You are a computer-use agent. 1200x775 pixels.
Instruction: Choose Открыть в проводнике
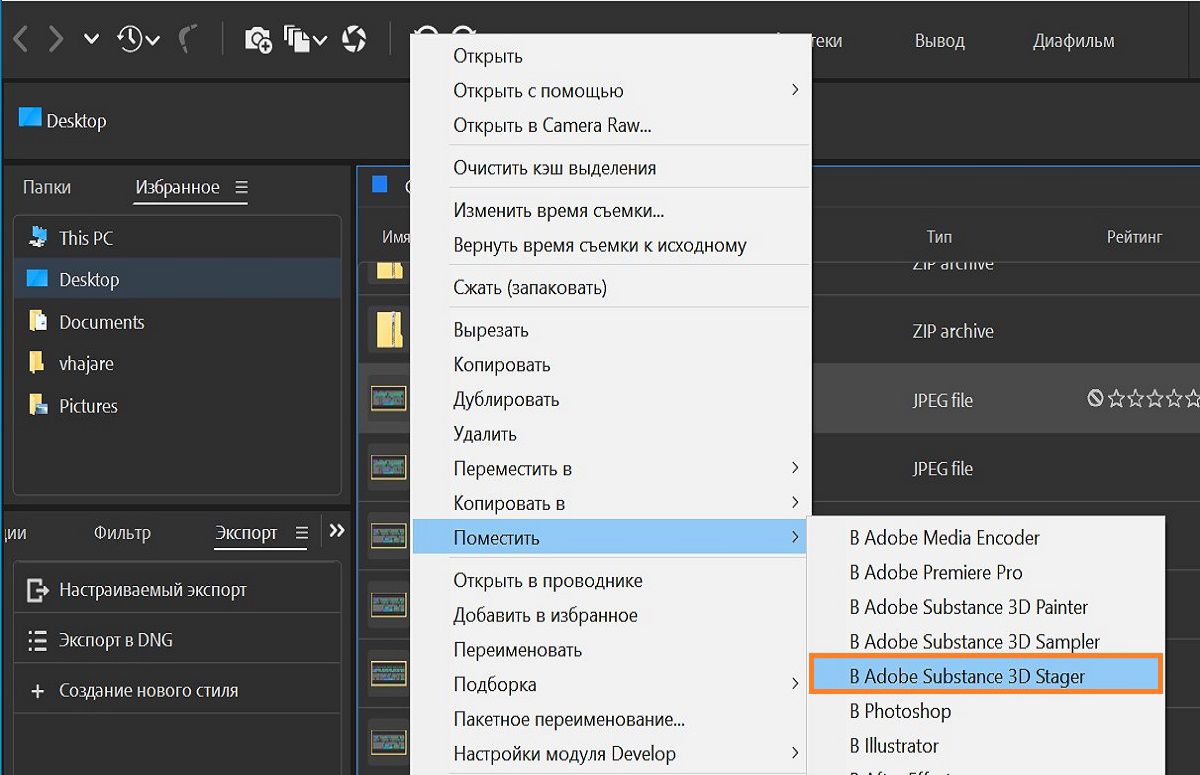(x=609, y=581)
